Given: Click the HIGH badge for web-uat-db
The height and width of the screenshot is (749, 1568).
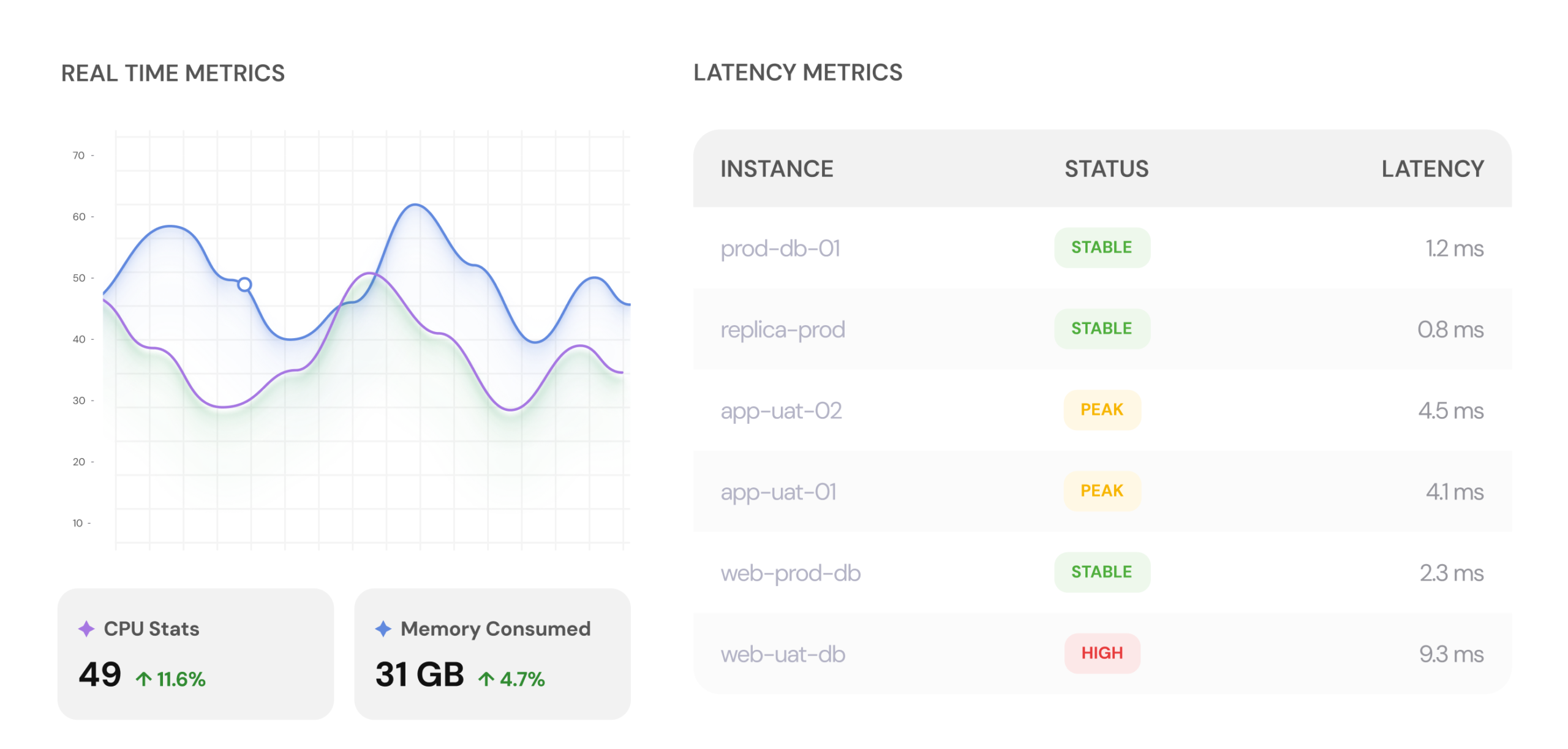Looking at the screenshot, I should click(x=1102, y=653).
